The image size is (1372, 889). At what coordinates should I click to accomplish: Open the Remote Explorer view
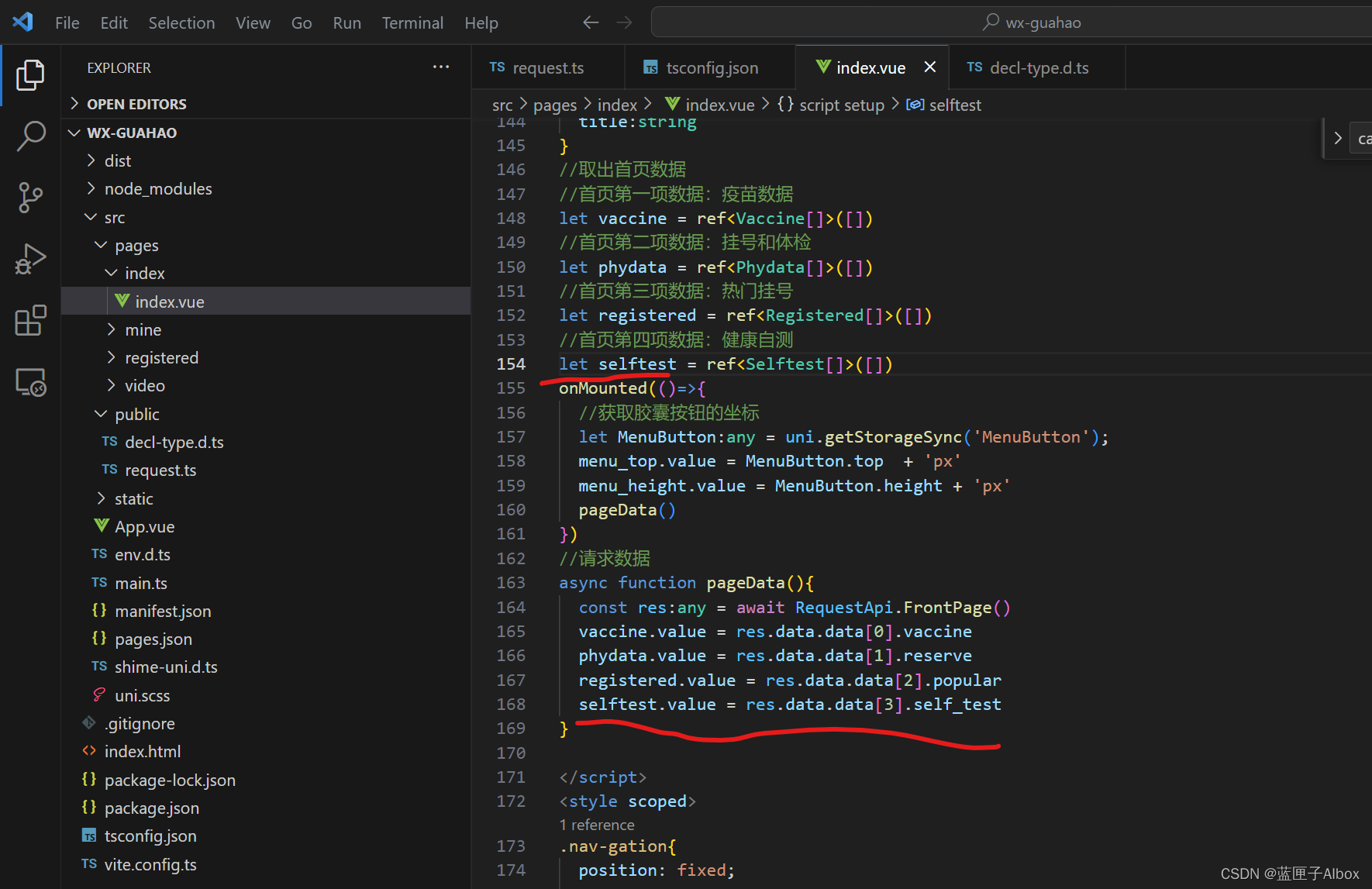click(x=30, y=381)
